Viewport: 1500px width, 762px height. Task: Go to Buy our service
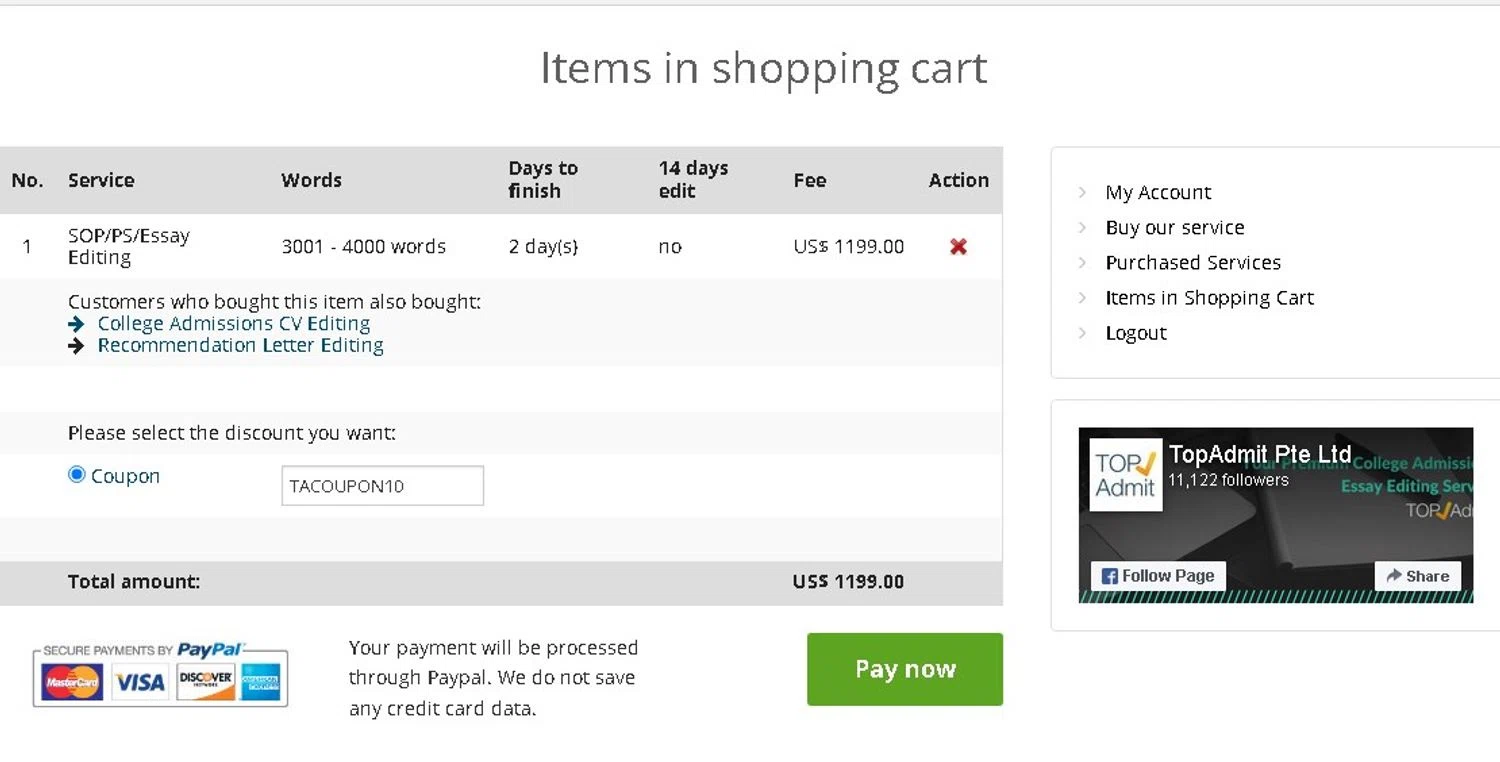(1175, 228)
